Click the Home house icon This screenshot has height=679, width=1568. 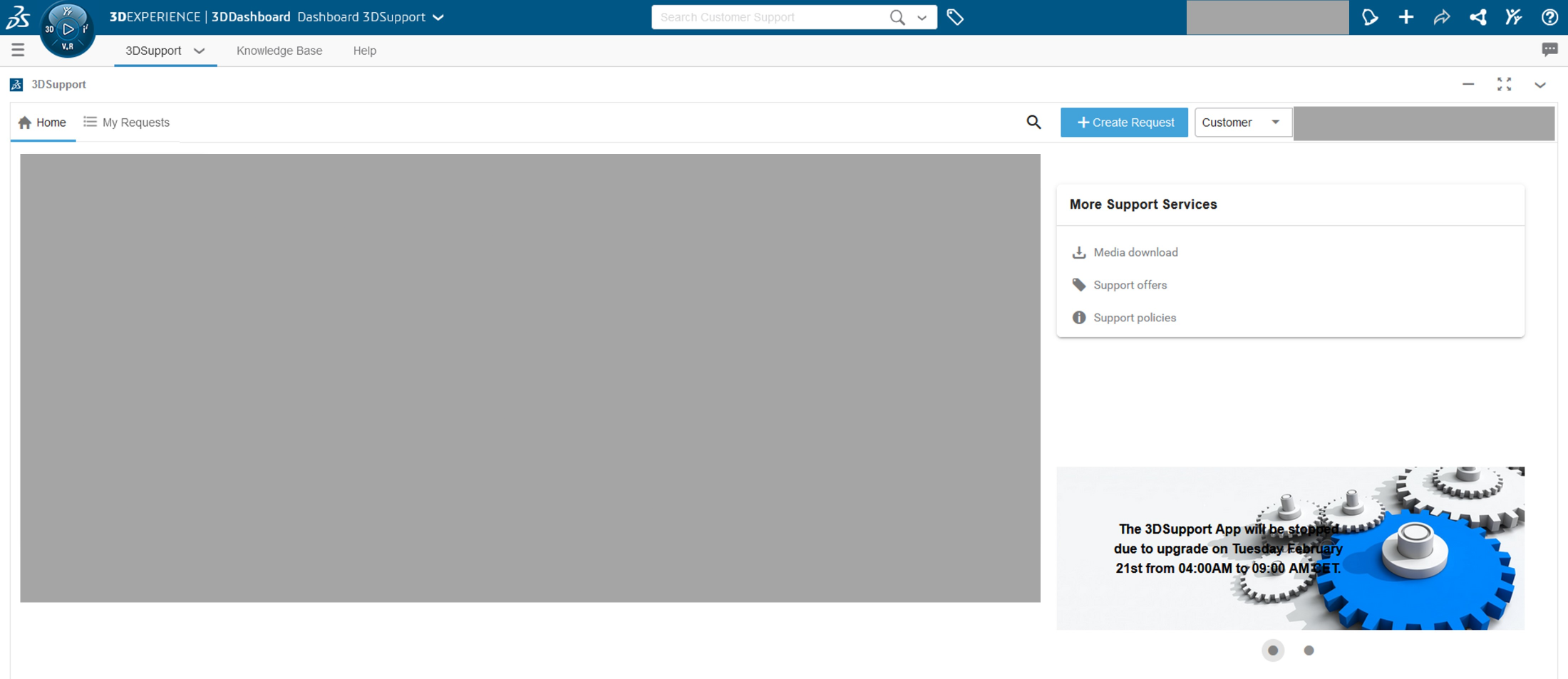point(25,123)
